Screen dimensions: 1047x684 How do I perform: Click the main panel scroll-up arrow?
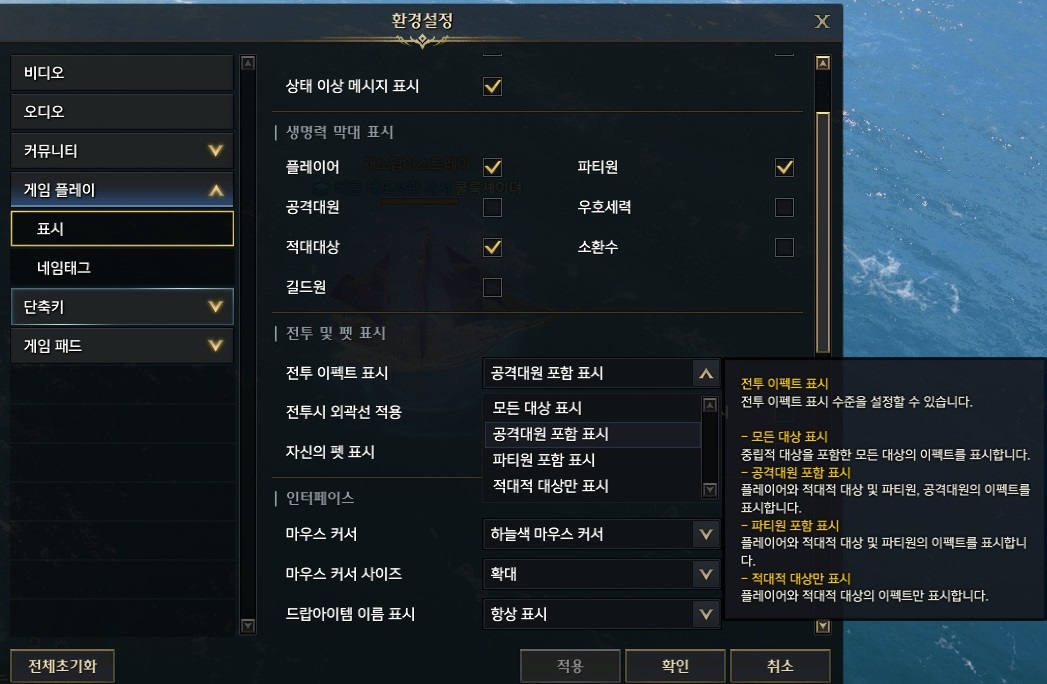(823, 63)
